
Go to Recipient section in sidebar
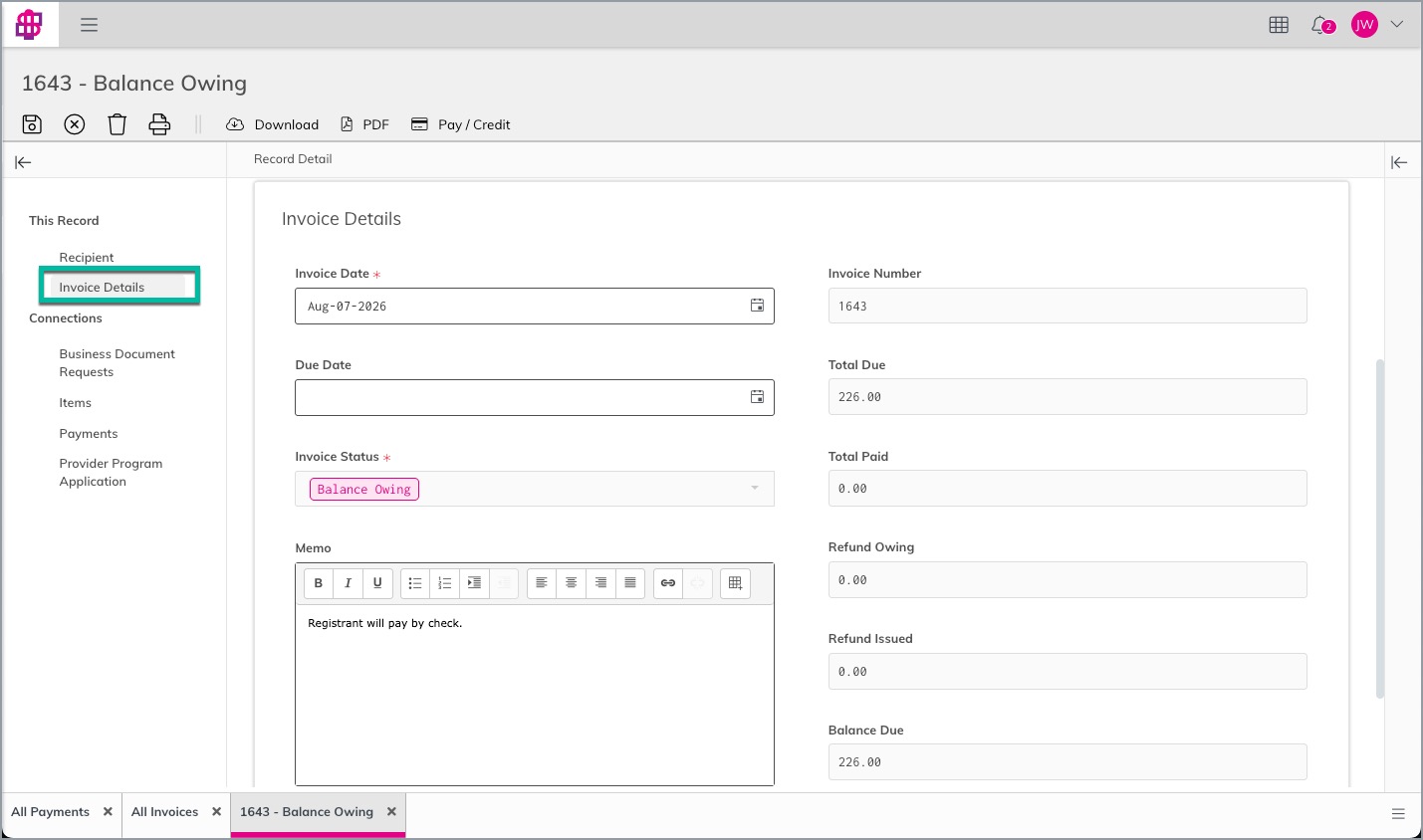[x=87, y=258]
